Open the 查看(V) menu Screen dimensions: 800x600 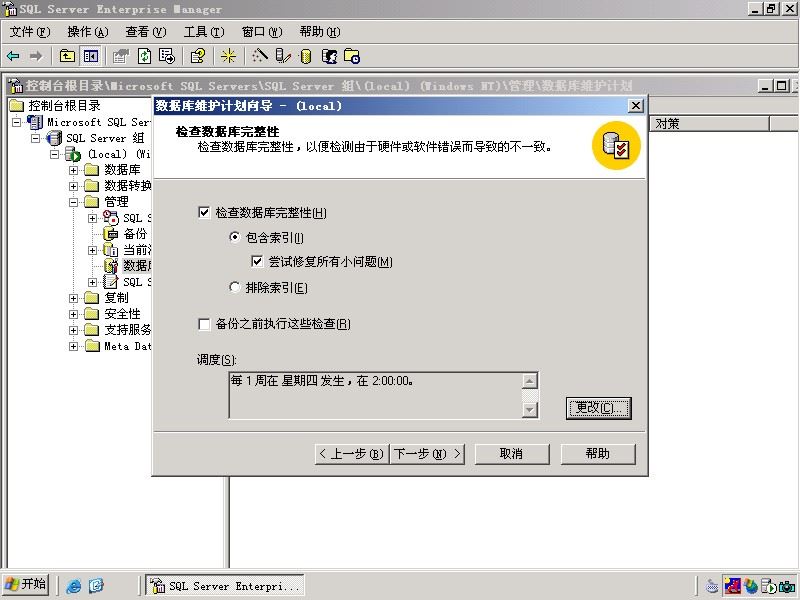coord(146,32)
